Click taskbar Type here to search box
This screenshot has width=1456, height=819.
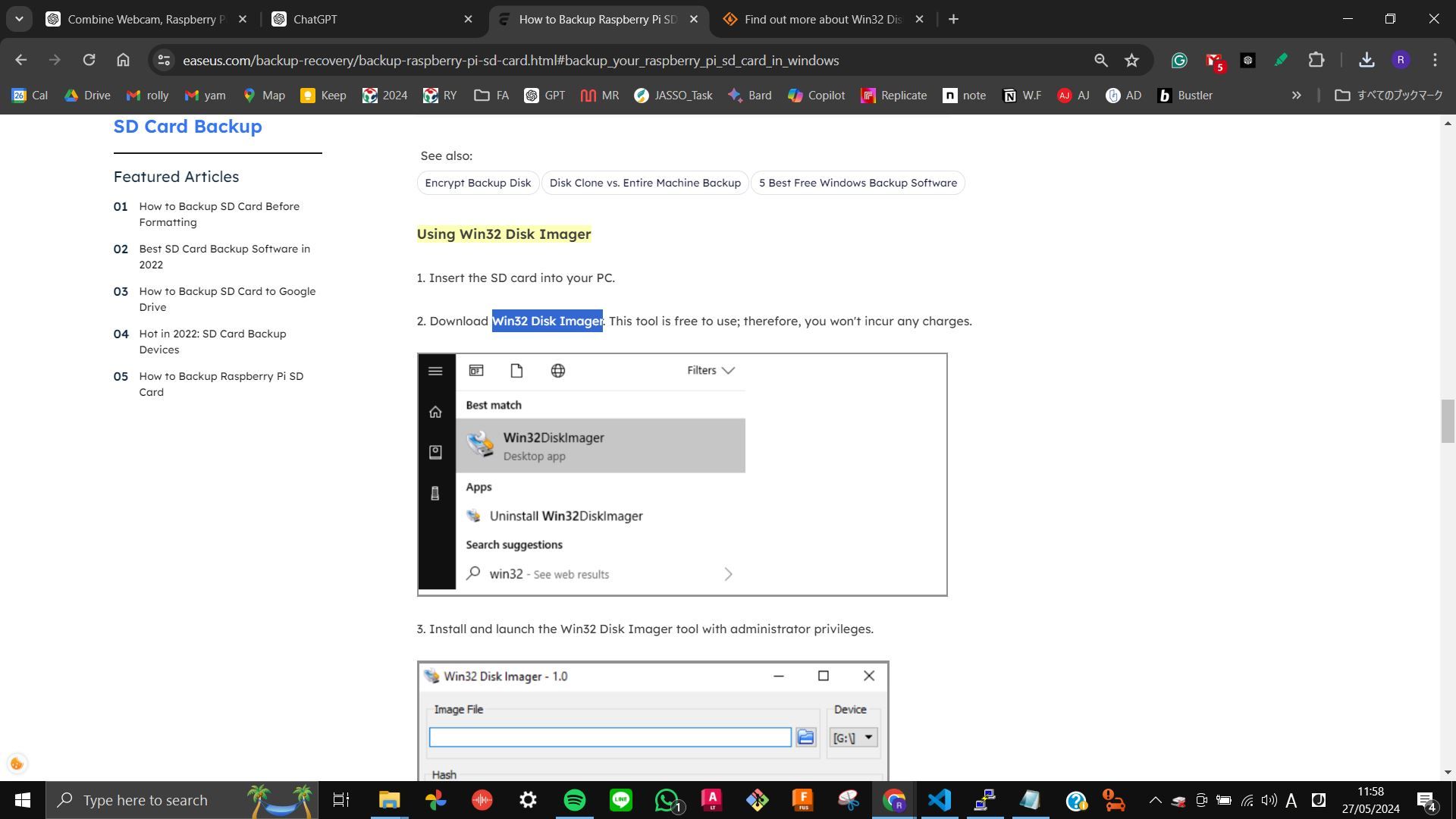click(x=182, y=800)
